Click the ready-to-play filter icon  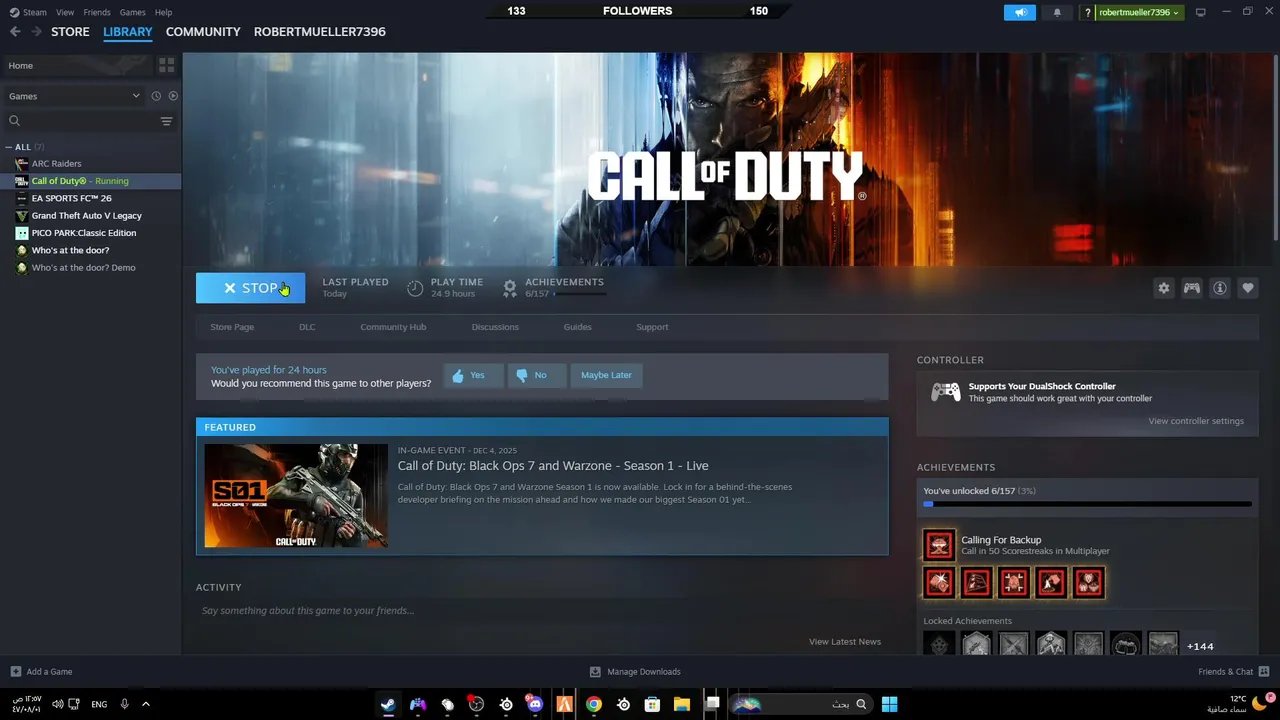pos(173,96)
